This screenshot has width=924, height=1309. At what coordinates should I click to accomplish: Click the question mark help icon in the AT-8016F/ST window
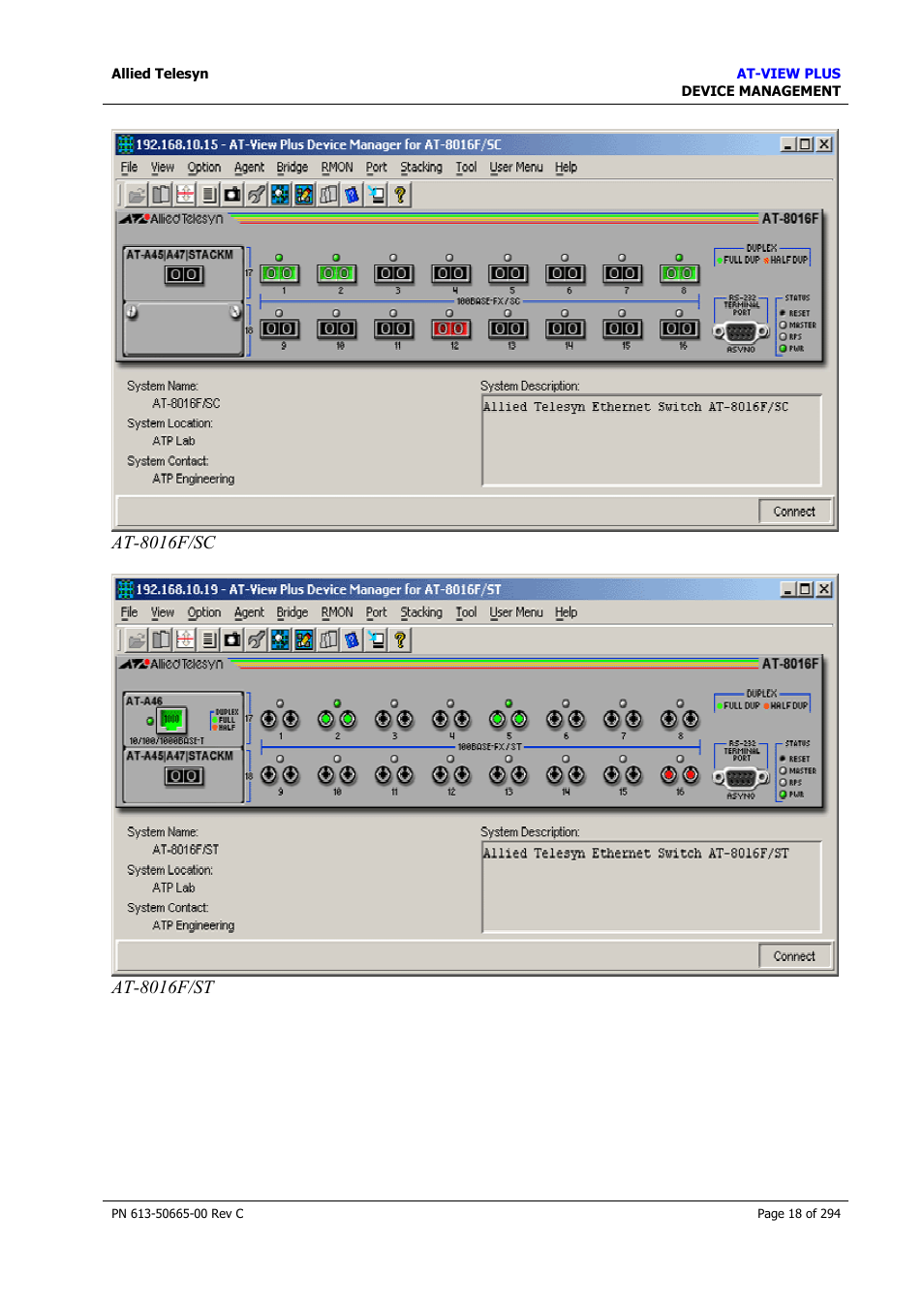[400, 639]
